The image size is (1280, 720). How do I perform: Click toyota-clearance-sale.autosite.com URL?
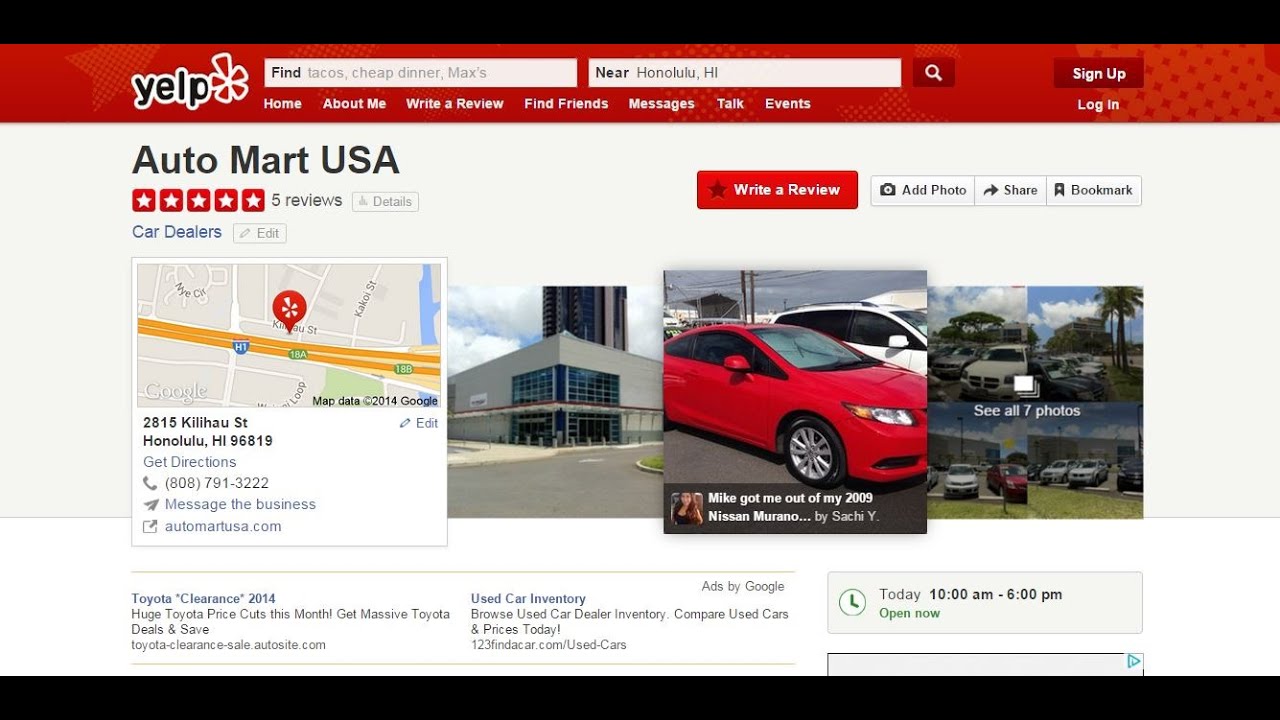coord(228,645)
